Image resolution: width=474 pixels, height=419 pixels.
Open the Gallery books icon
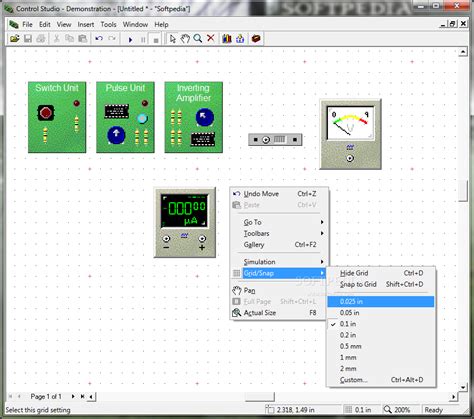point(227,39)
